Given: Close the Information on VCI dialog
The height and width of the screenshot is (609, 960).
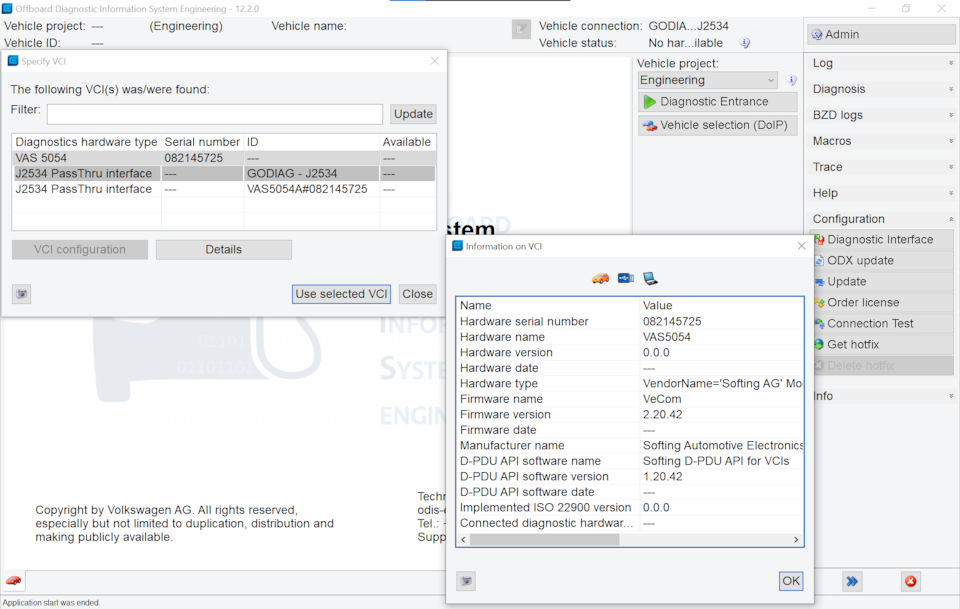Looking at the screenshot, I should point(801,246).
